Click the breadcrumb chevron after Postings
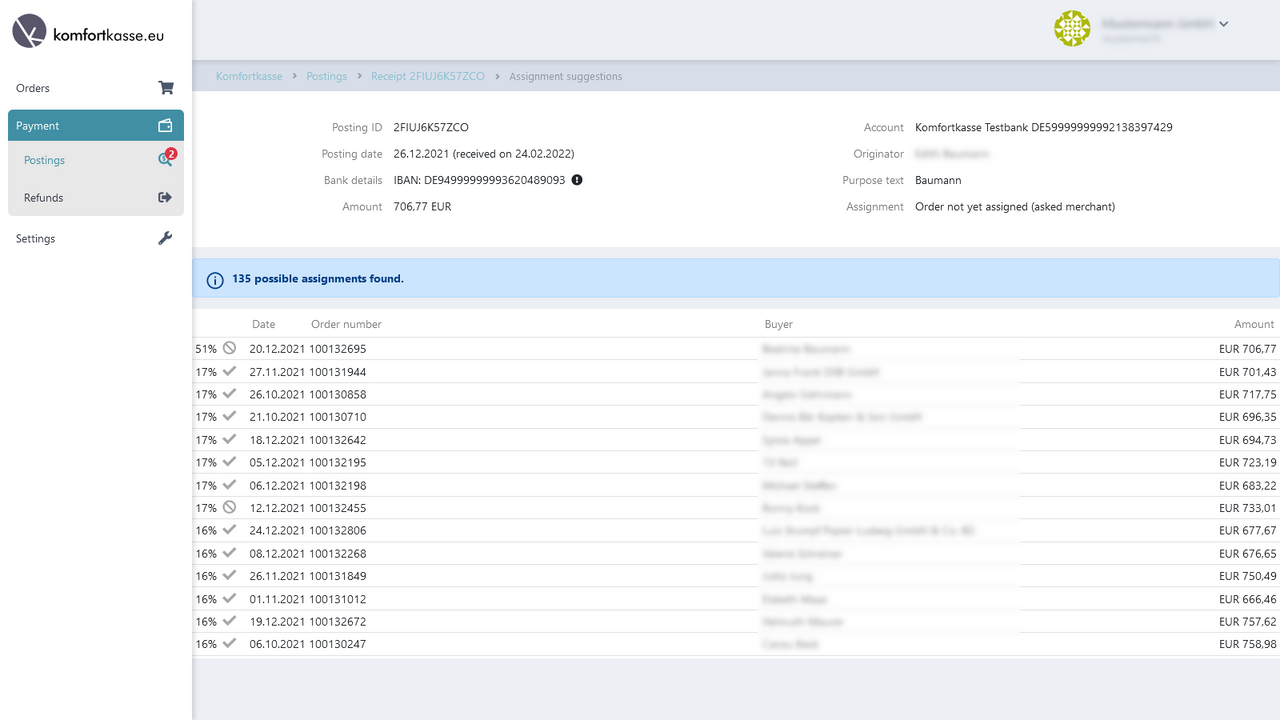 pyautogui.click(x=359, y=76)
